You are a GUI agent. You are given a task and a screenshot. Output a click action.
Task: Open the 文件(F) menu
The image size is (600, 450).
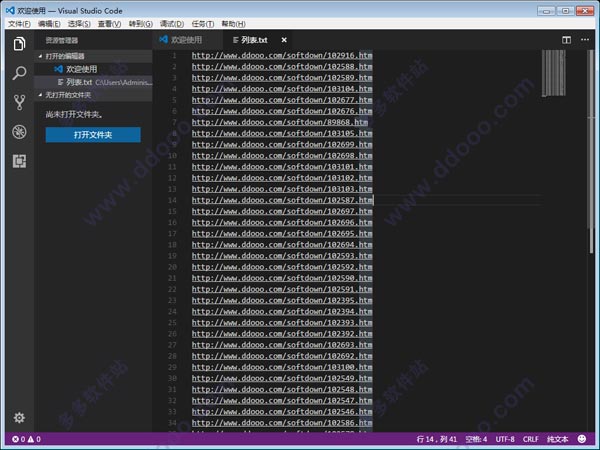pyautogui.click(x=19, y=24)
